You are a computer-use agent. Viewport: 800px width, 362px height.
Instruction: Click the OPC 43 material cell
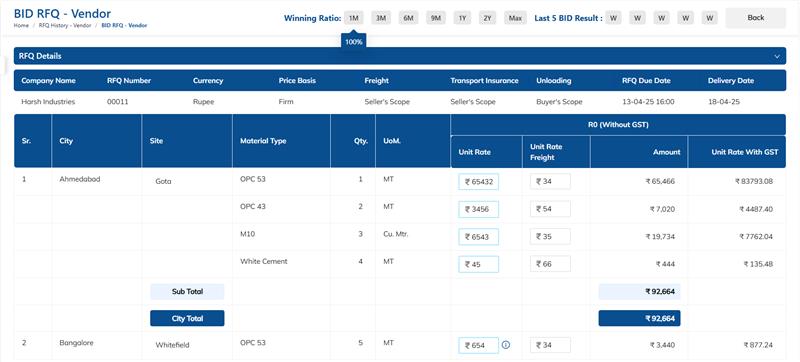tap(253, 206)
